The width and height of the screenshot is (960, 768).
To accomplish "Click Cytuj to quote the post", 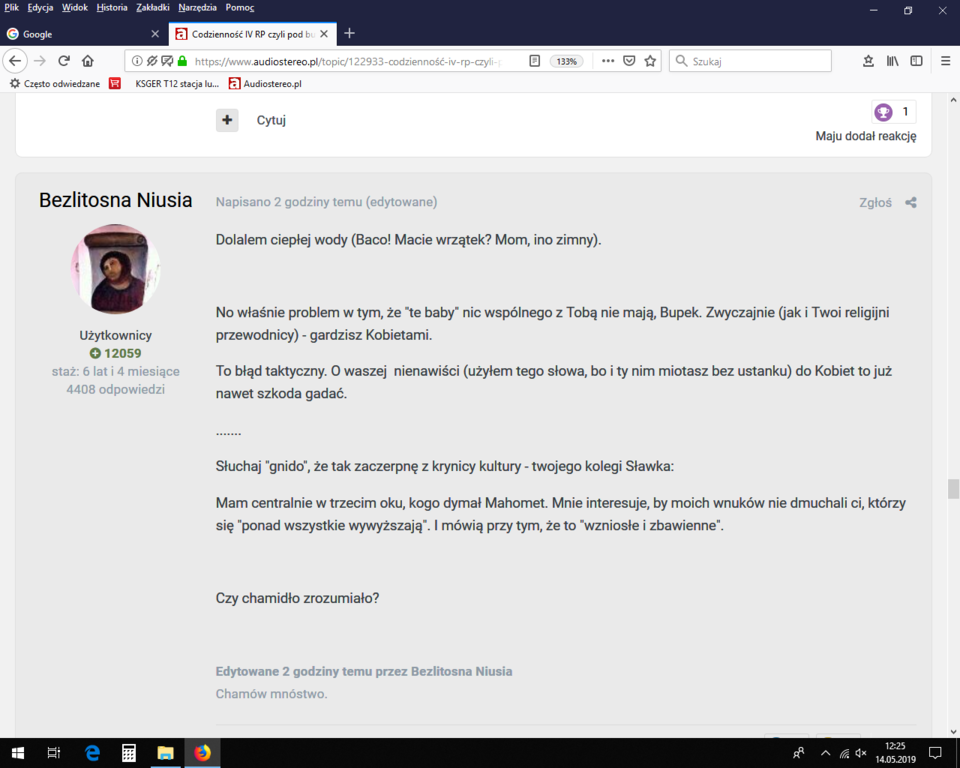I will [x=271, y=120].
